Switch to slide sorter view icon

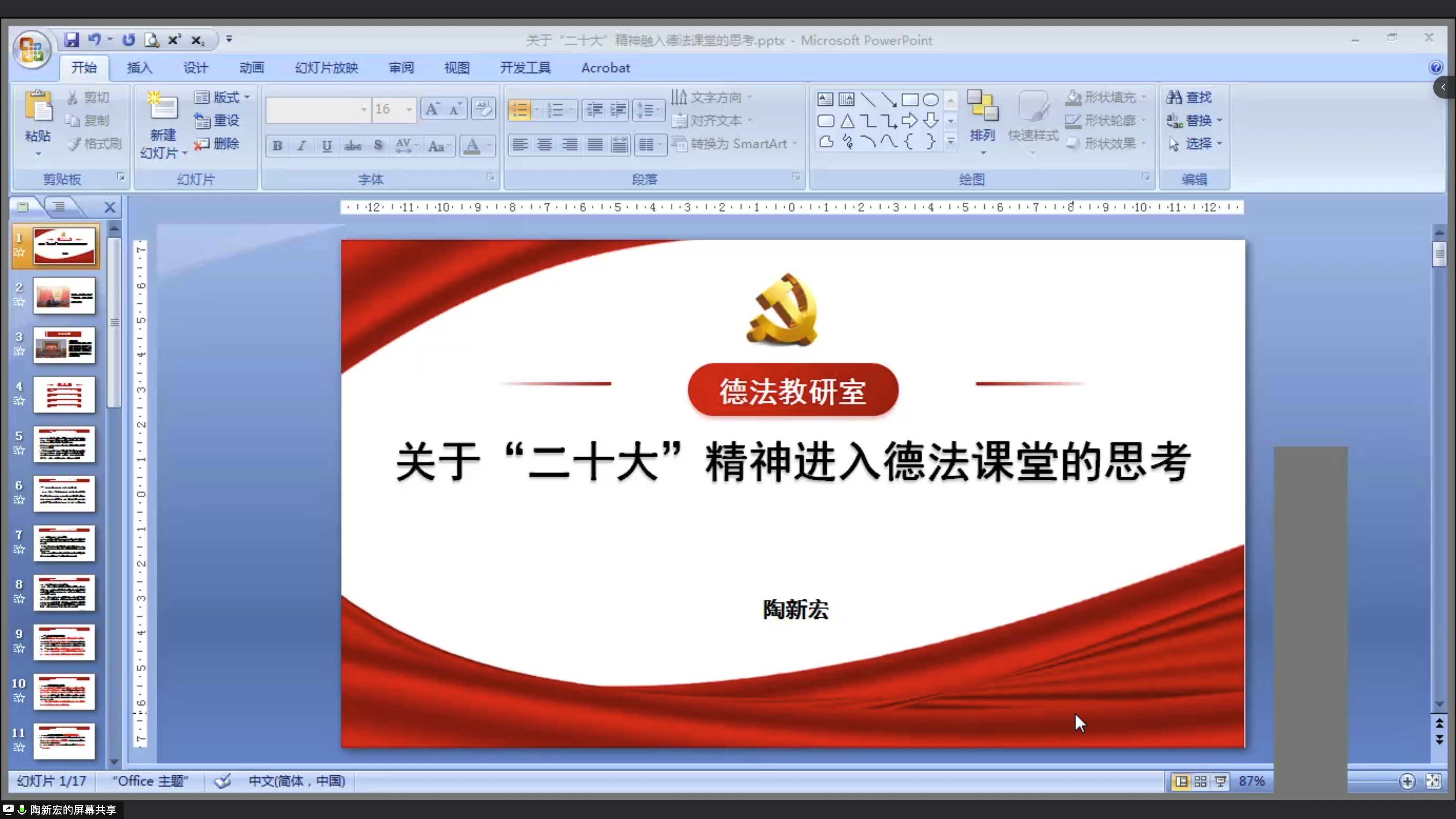coord(1200,781)
